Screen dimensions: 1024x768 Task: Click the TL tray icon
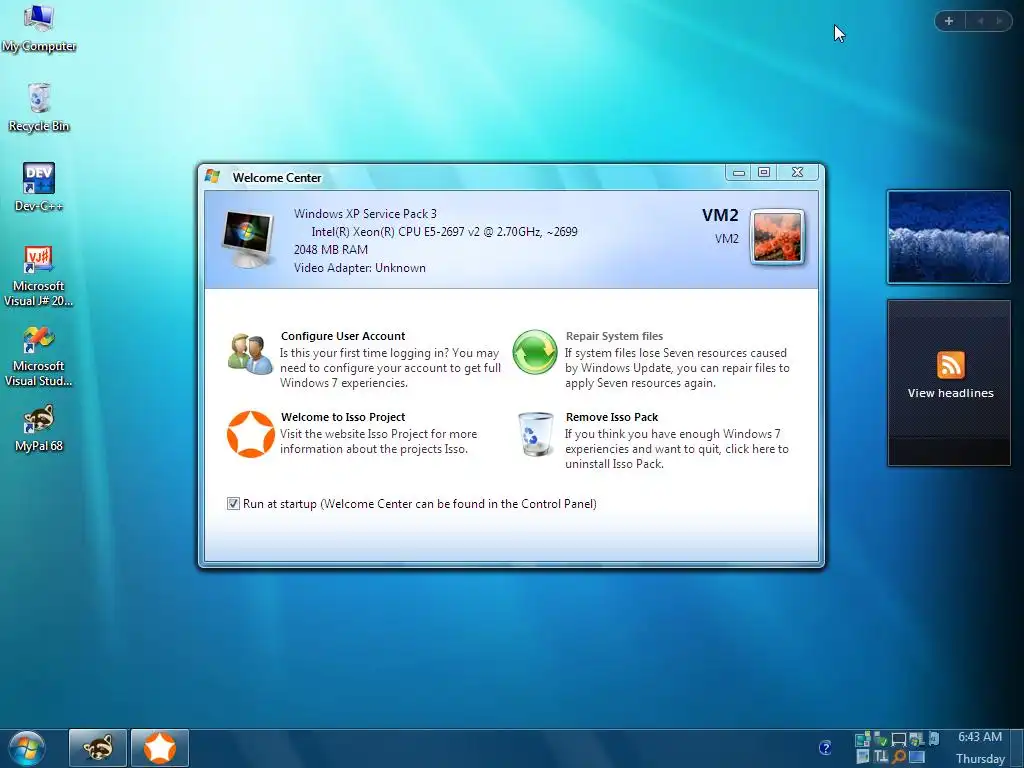881,757
